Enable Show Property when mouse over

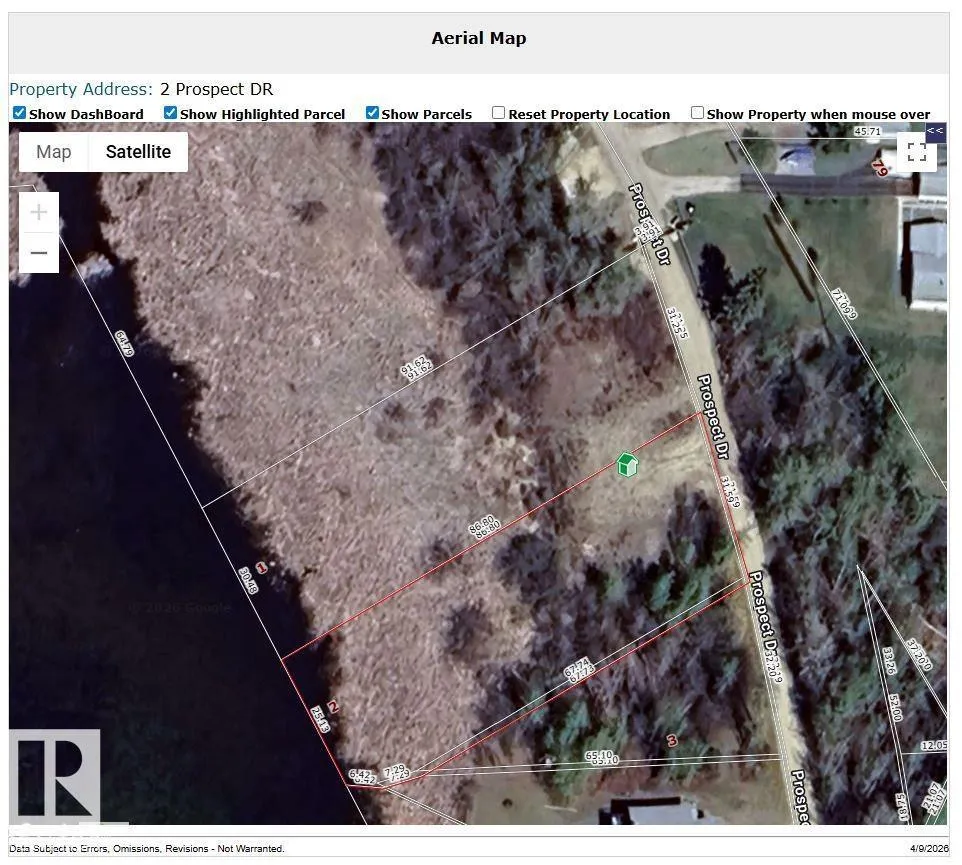pyautogui.click(x=697, y=113)
